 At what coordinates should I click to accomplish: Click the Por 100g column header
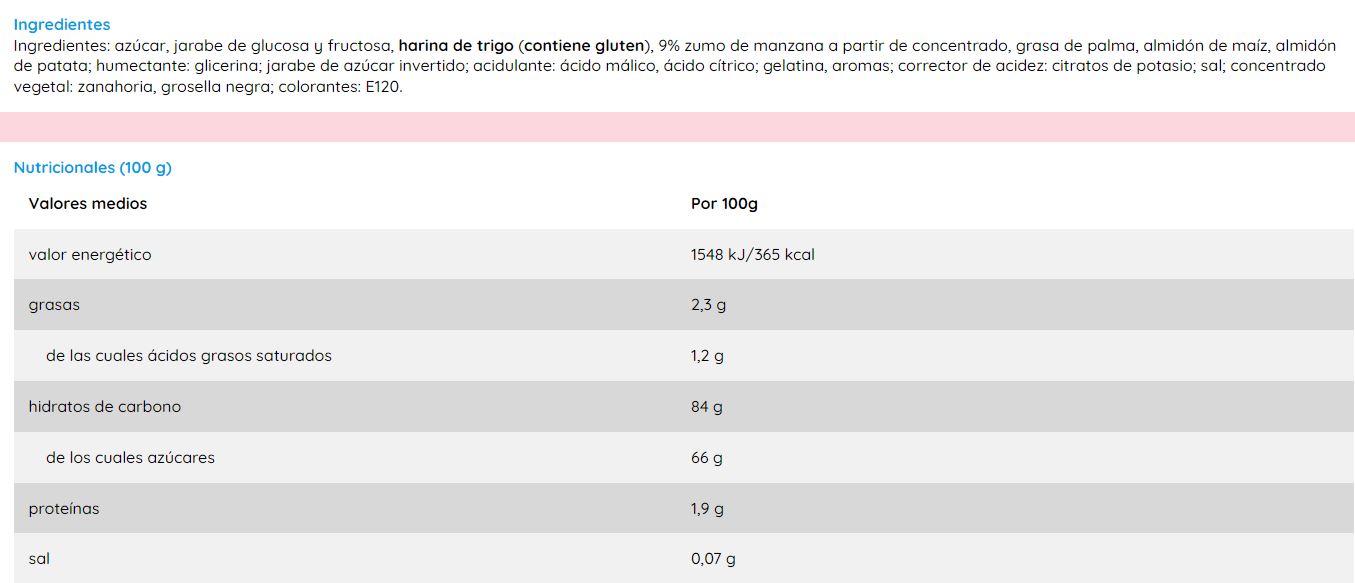[724, 203]
